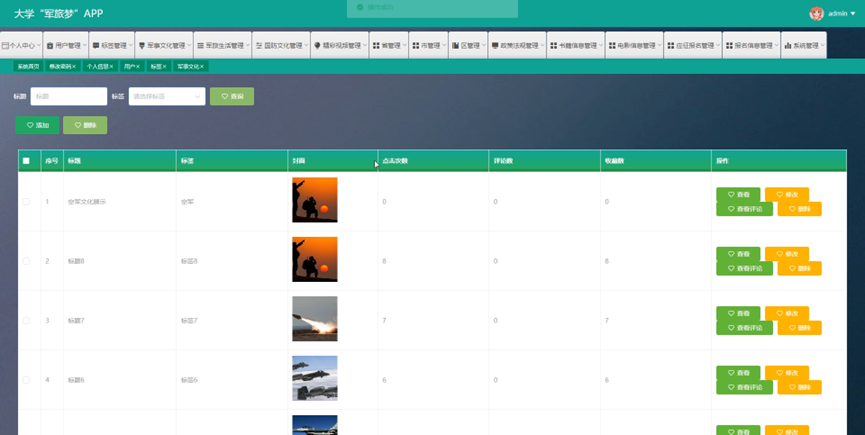Click the 标签管理 menu icon
This screenshot has height=435, width=865.
[95, 46]
